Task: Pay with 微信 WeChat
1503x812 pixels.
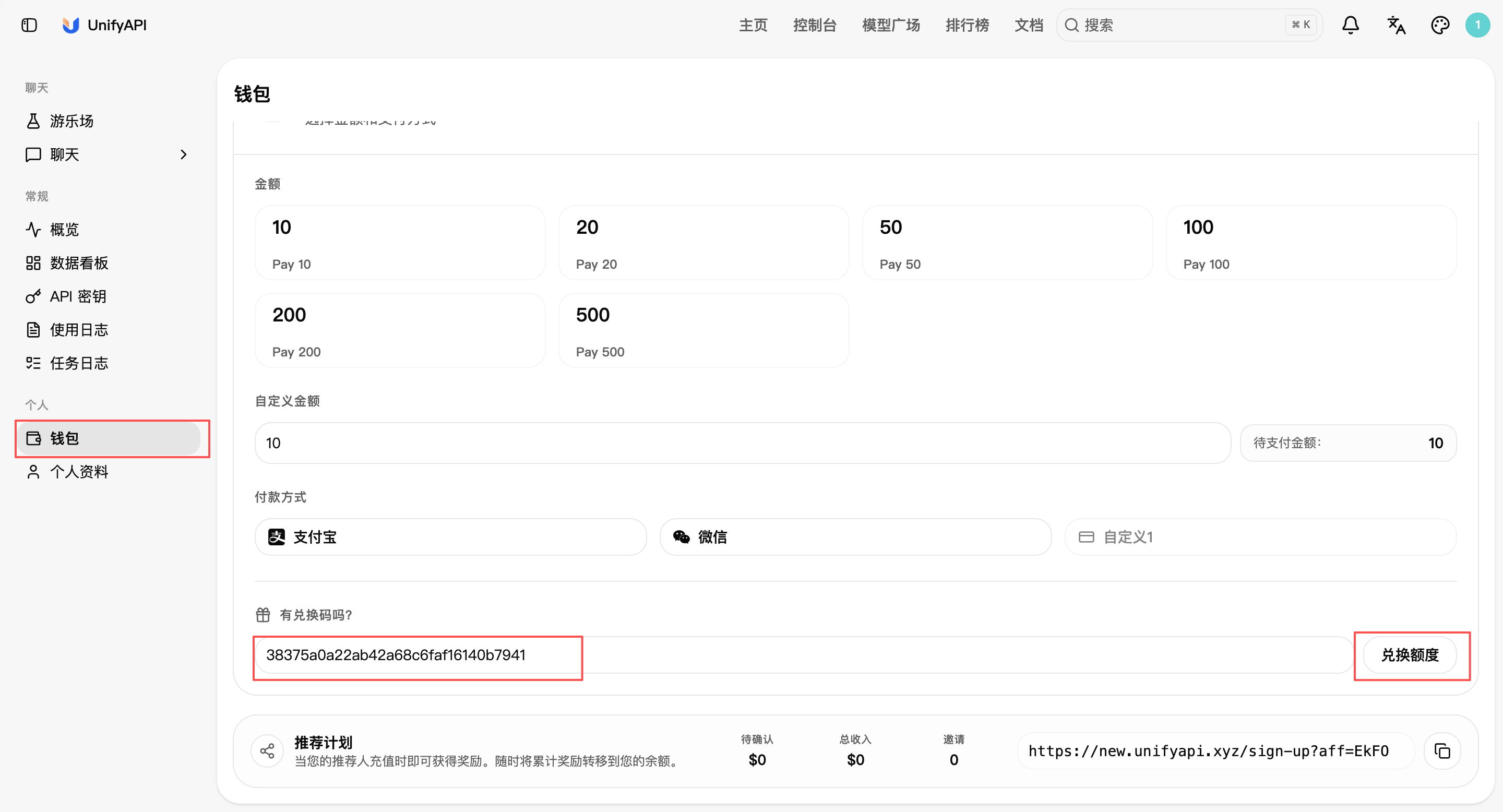Action: (x=855, y=536)
